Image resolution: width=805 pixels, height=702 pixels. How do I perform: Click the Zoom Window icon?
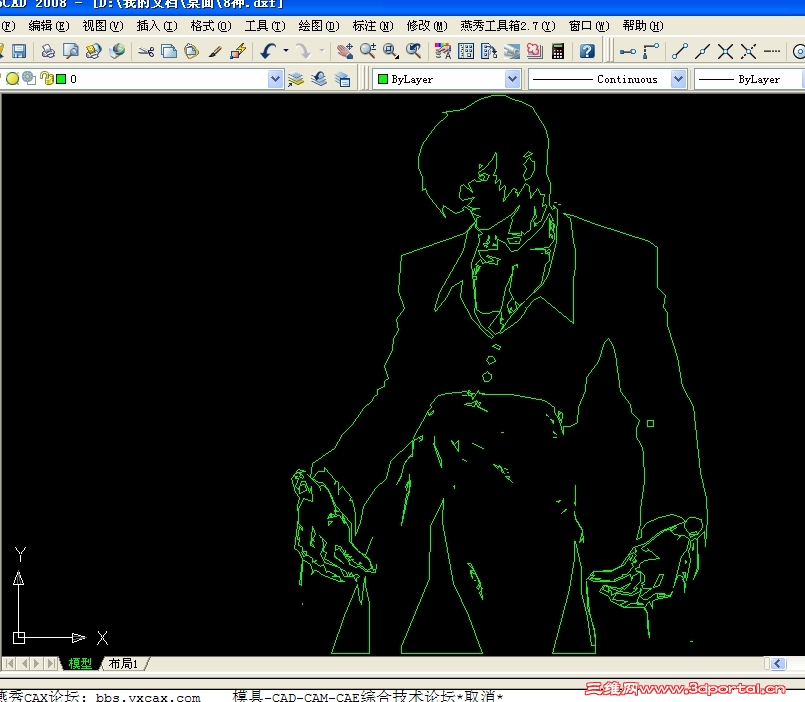(x=391, y=51)
